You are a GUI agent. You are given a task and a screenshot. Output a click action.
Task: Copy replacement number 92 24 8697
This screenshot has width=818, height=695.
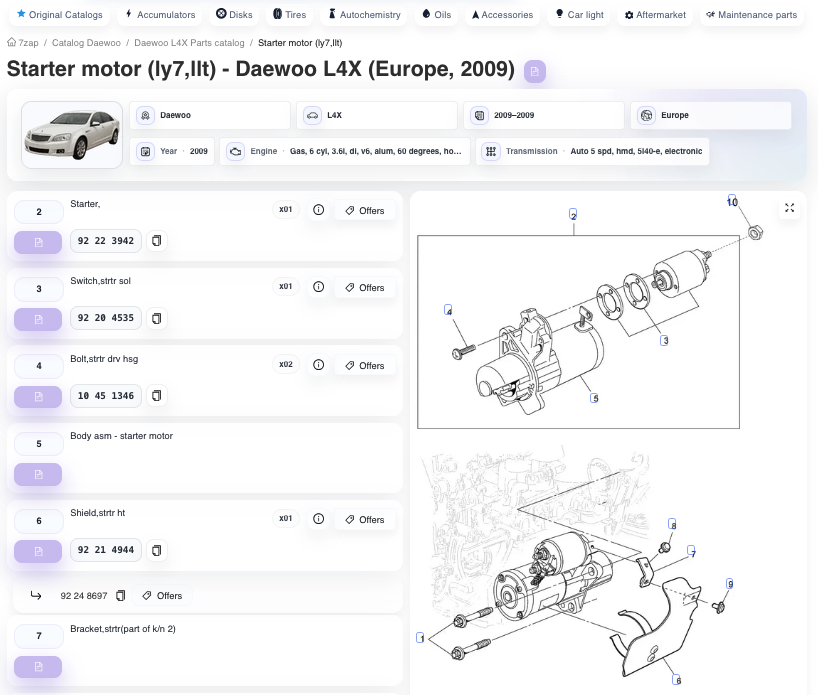tap(121, 595)
